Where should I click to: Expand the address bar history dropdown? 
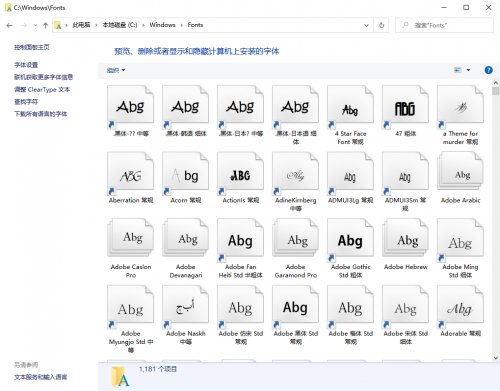(366, 25)
